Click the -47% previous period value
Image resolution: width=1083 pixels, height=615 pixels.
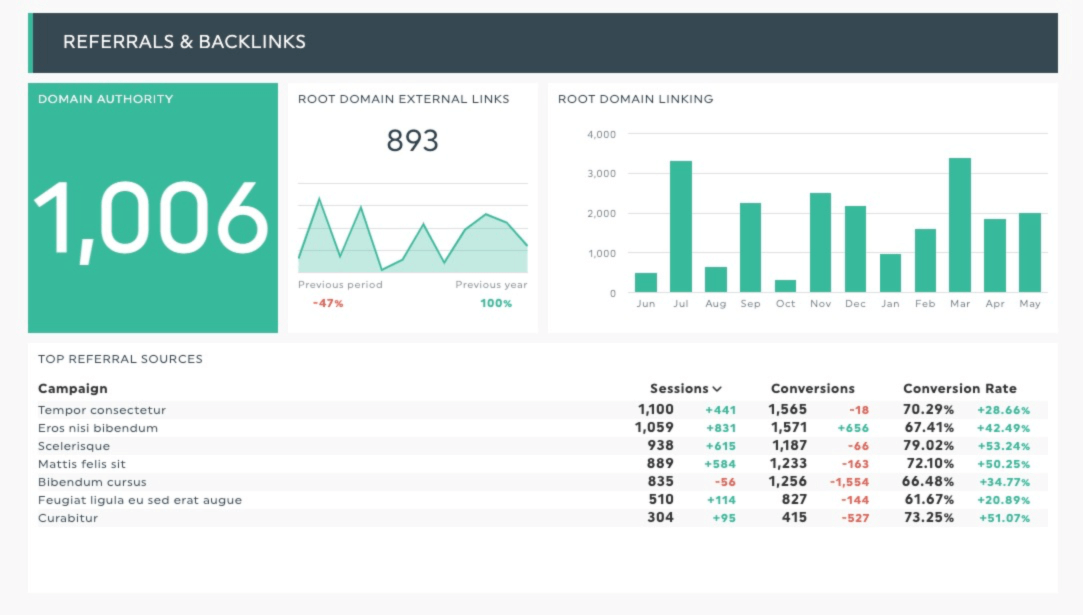point(327,303)
